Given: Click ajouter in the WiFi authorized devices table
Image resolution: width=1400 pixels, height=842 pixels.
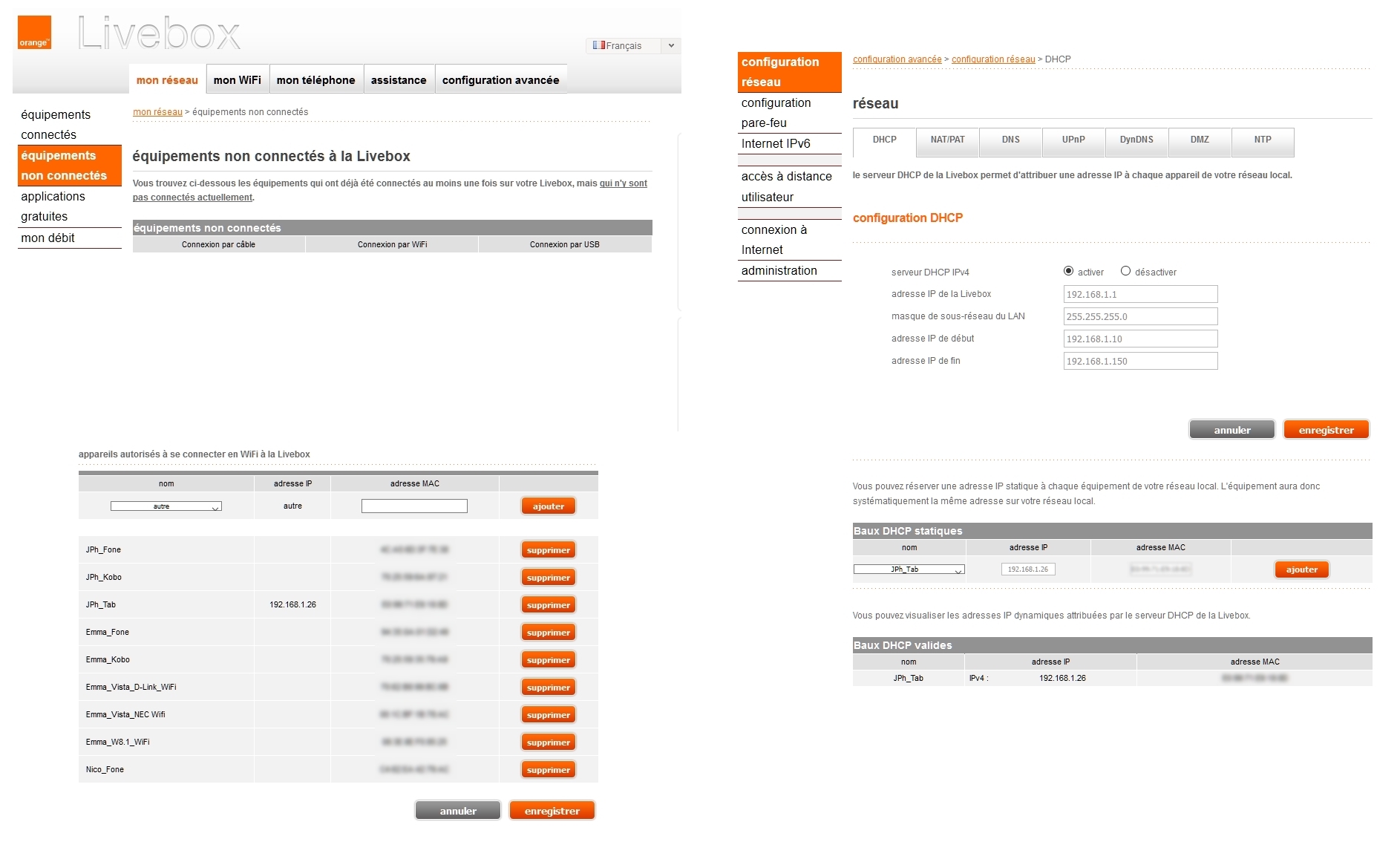Looking at the screenshot, I should coord(548,506).
